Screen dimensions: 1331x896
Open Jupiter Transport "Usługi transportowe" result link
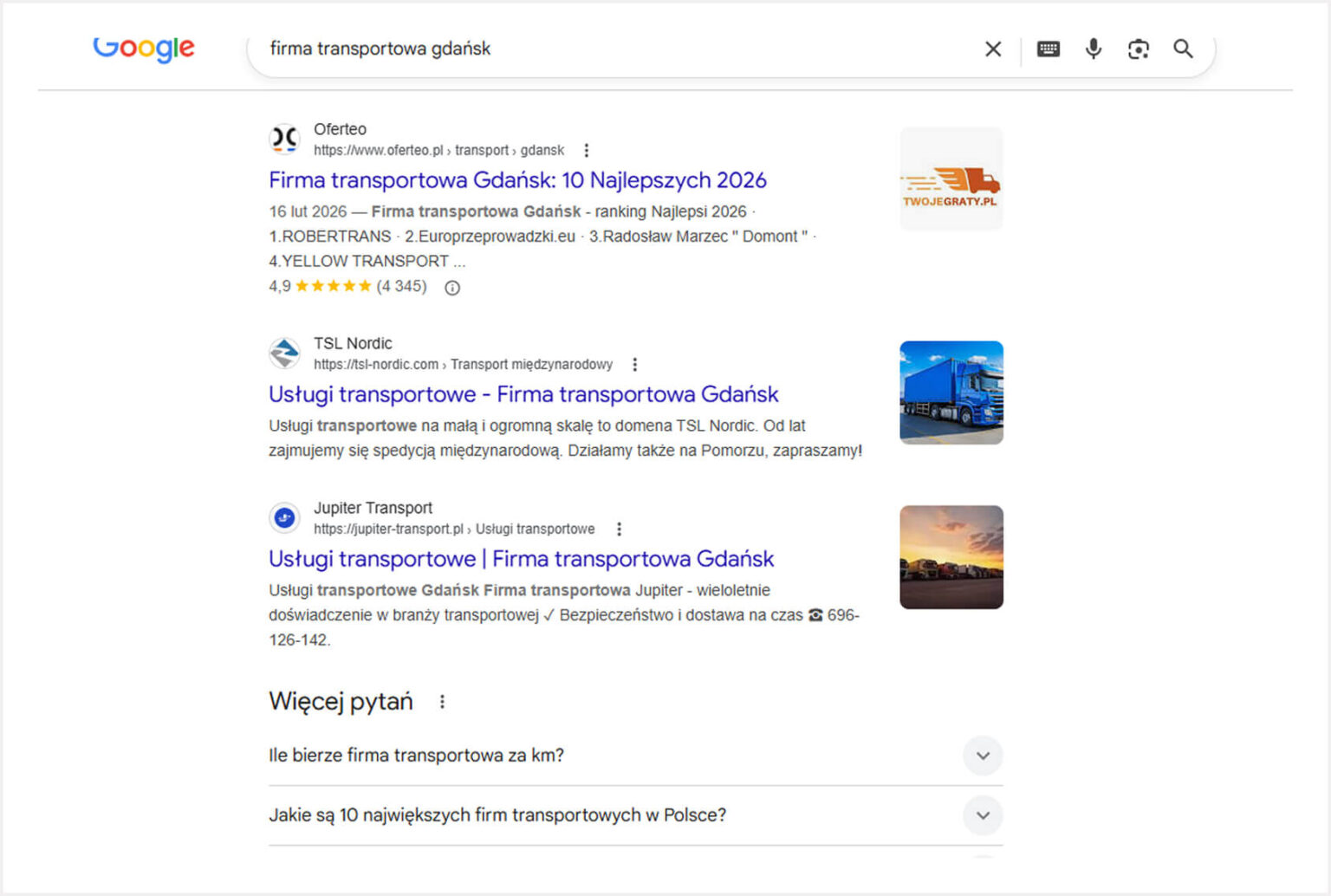pos(521,559)
